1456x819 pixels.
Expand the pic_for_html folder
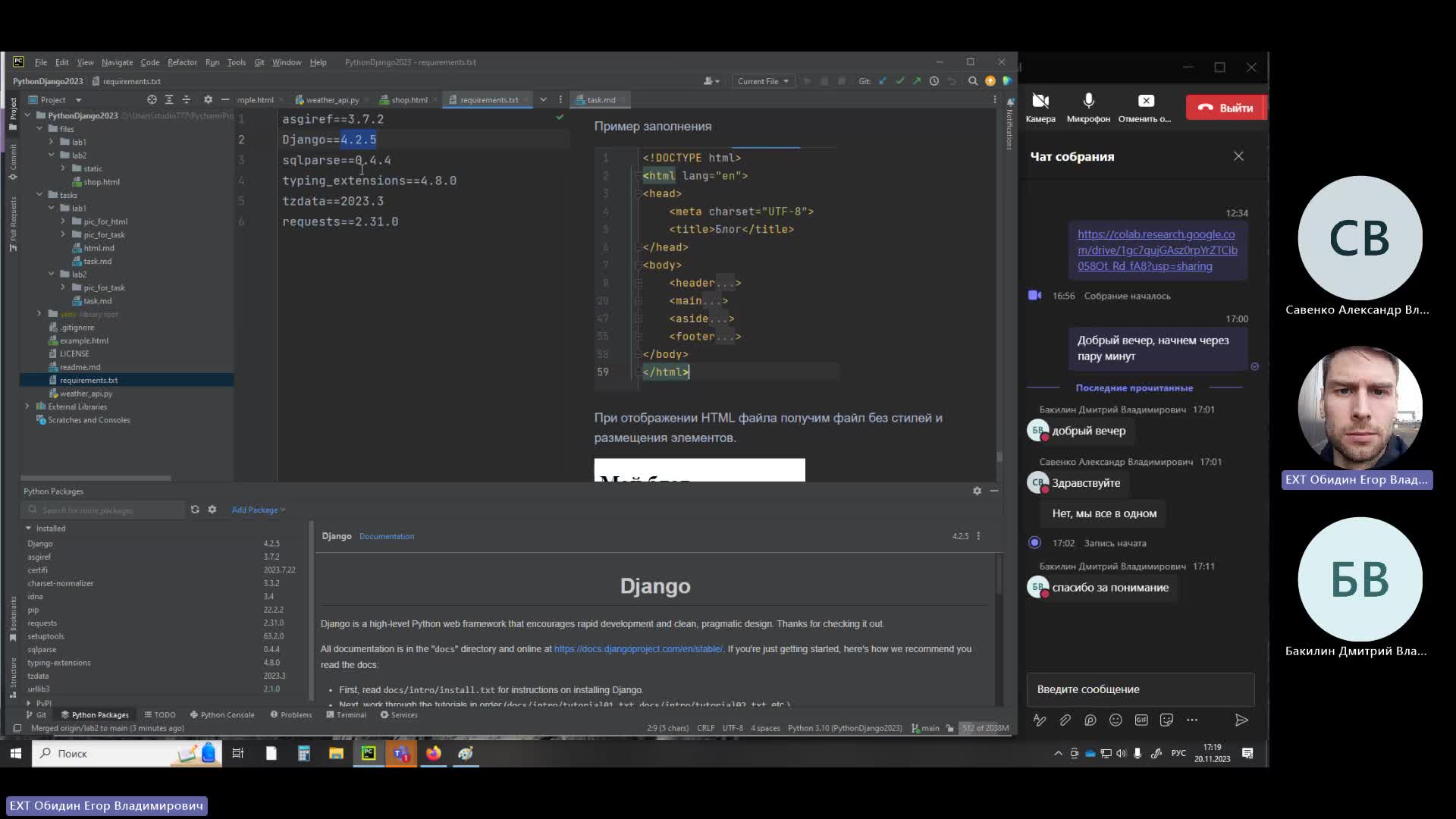coord(63,221)
